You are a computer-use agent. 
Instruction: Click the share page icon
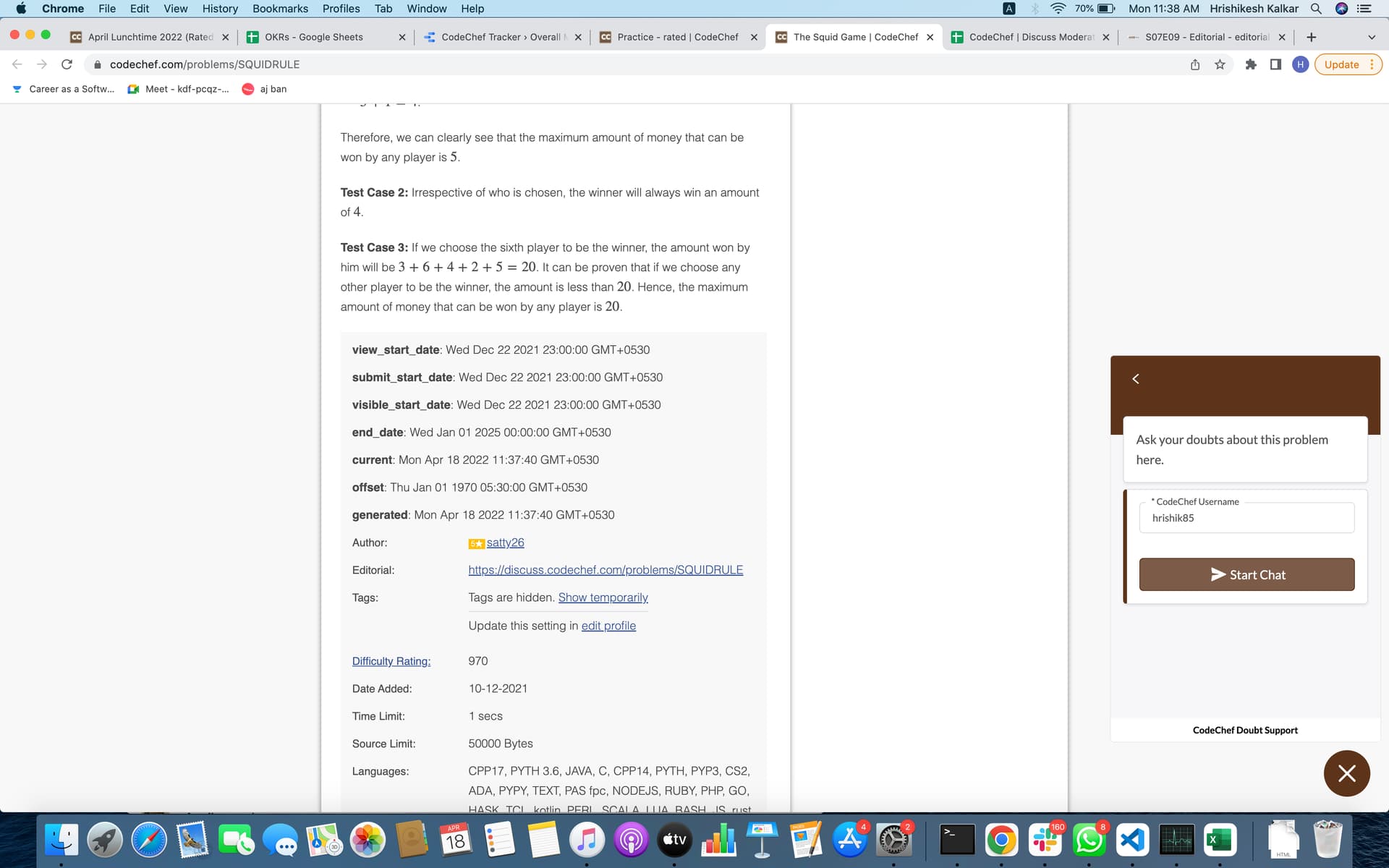pos(1195,64)
